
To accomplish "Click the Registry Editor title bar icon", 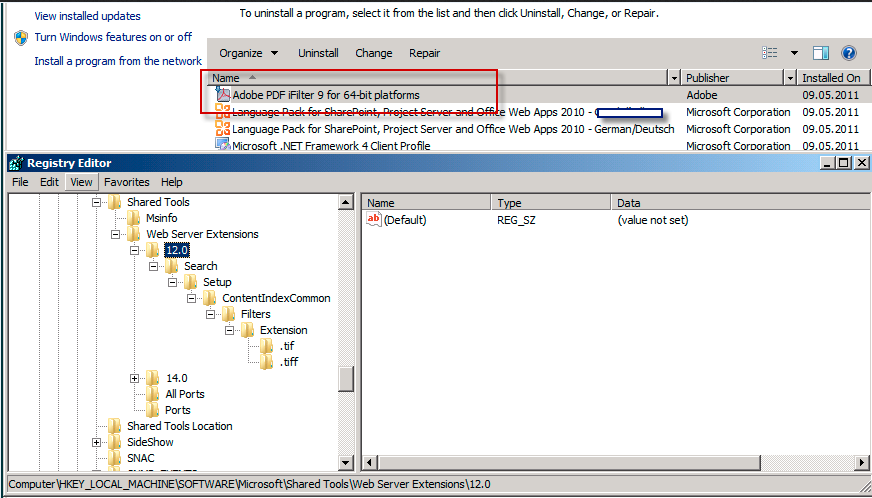I will pyautogui.click(x=17, y=163).
